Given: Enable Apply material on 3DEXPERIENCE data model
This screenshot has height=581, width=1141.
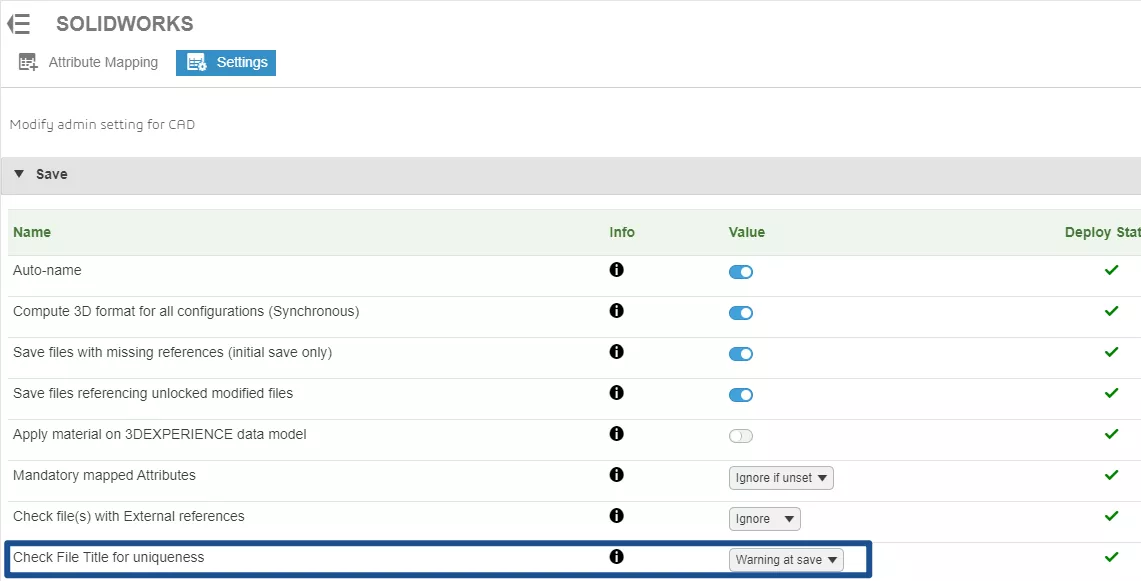Looking at the screenshot, I should click(x=741, y=436).
